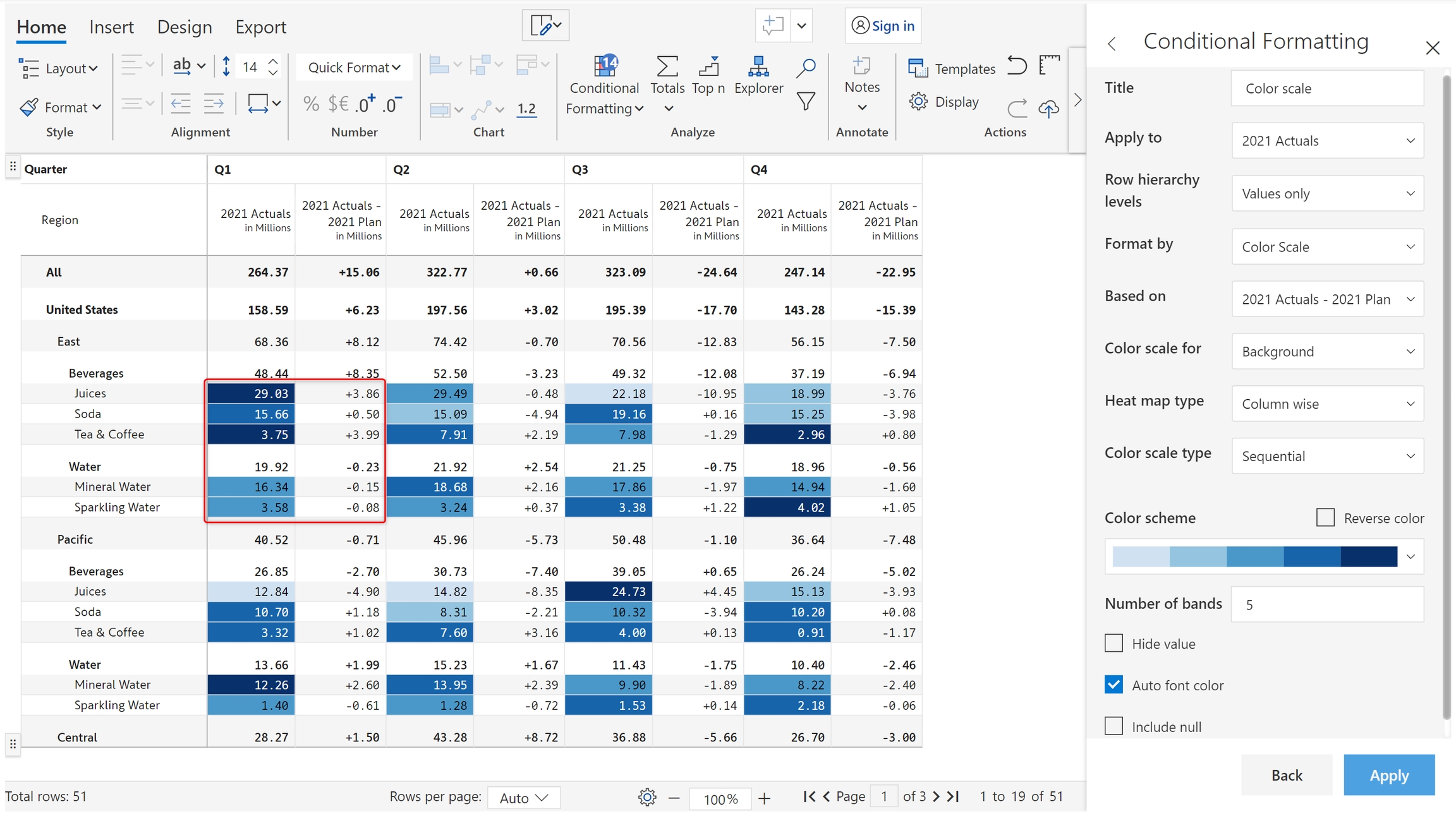Click the Back button
This screenshot has width=1456, height=816.
click(x=1286, y=775)
